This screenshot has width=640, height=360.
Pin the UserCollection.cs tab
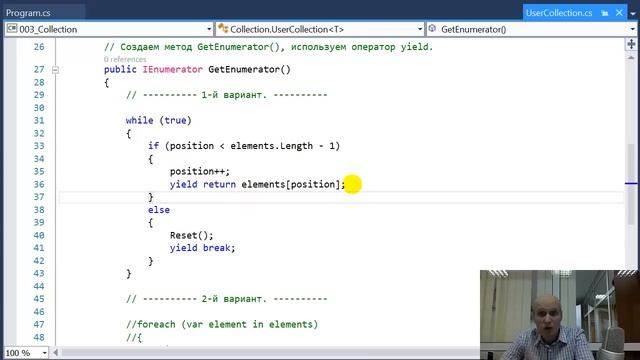(x=604, y=13)
